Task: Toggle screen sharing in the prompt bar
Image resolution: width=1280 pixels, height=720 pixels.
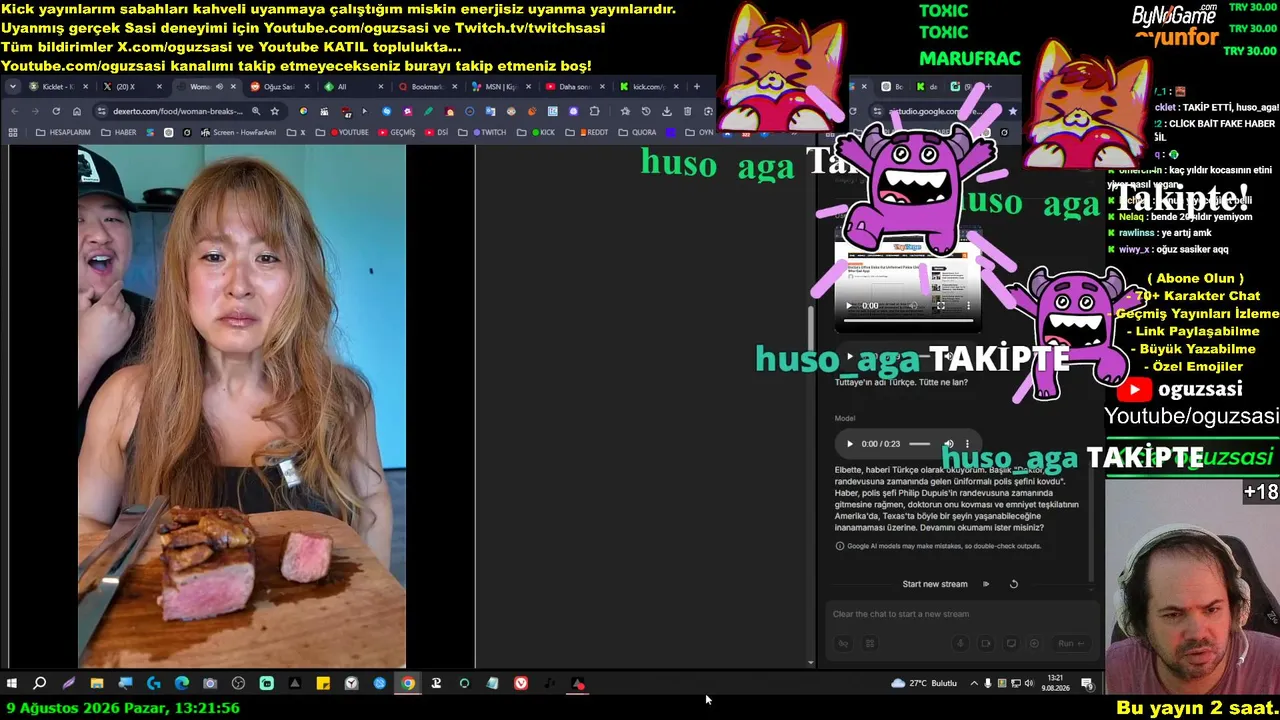Action: pos(1011,644)
